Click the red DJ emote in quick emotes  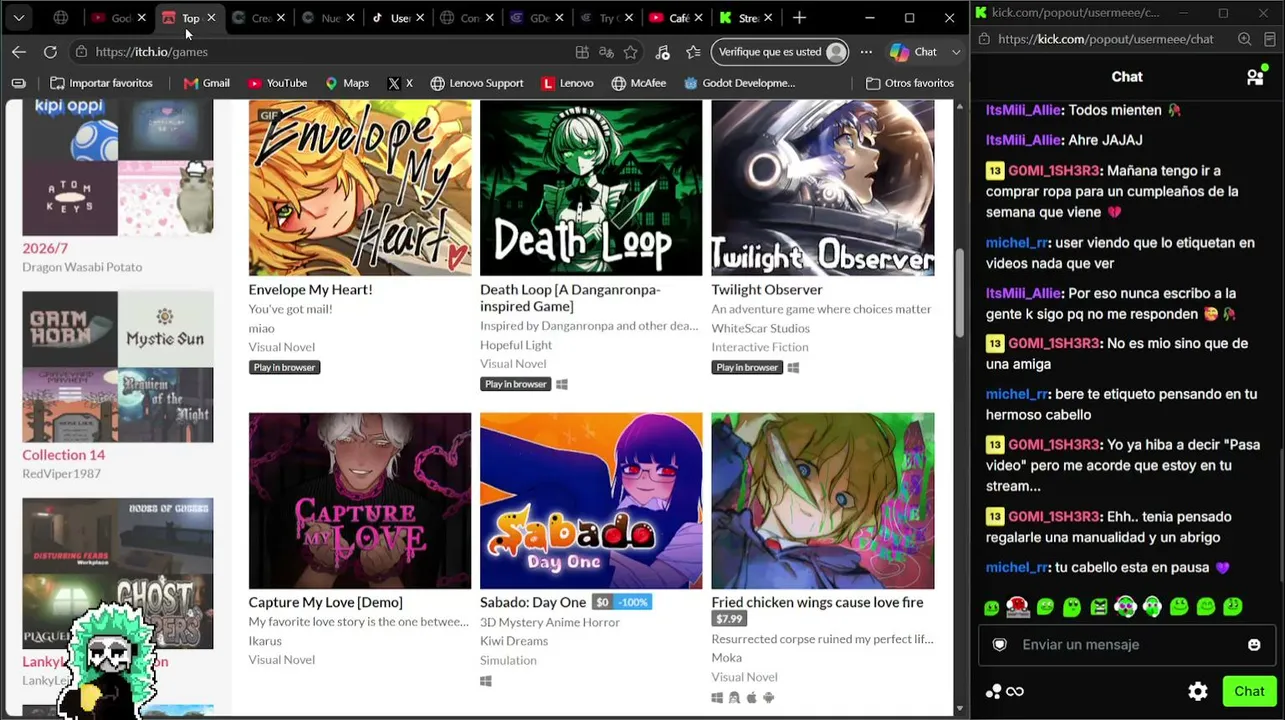click(x=1018, y=606)
